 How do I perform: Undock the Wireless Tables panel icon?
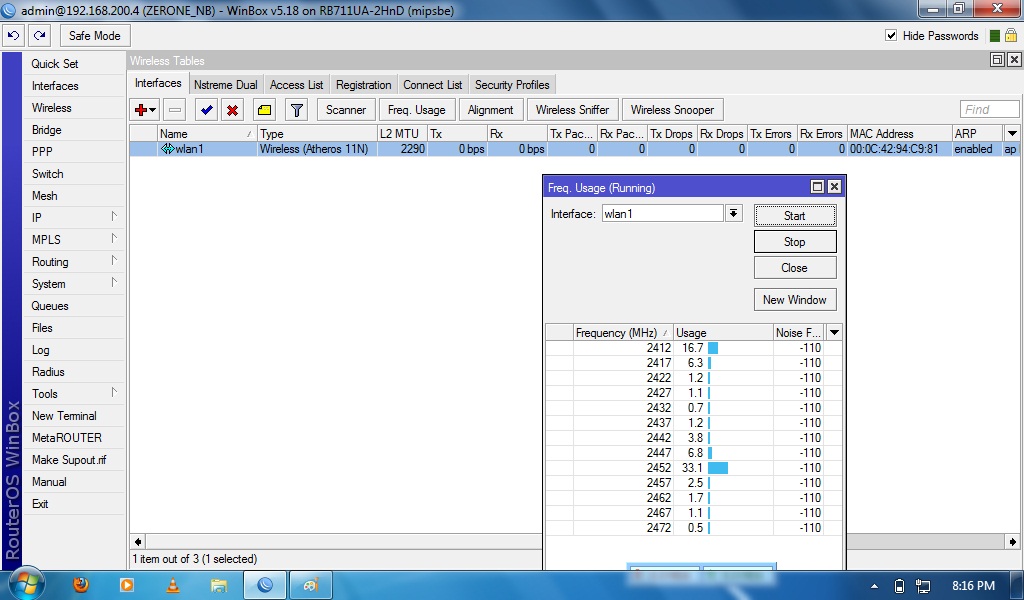coord(997,60)
